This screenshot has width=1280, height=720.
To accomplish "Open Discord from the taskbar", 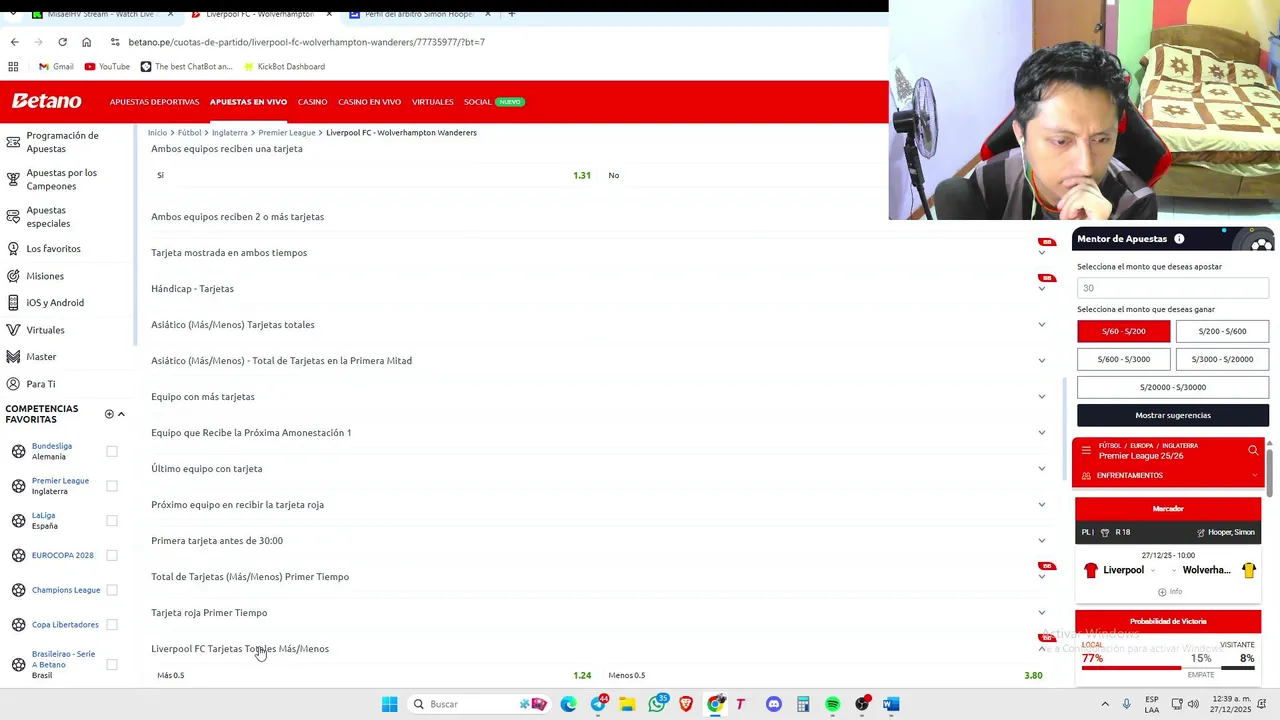I will pyautogui.click(x=773, y=704).
